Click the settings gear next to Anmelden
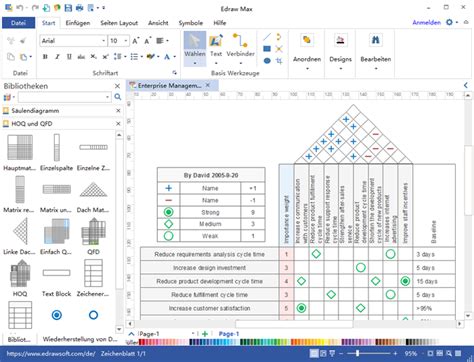This screenshot has width=474, height=362. (449, 22)
